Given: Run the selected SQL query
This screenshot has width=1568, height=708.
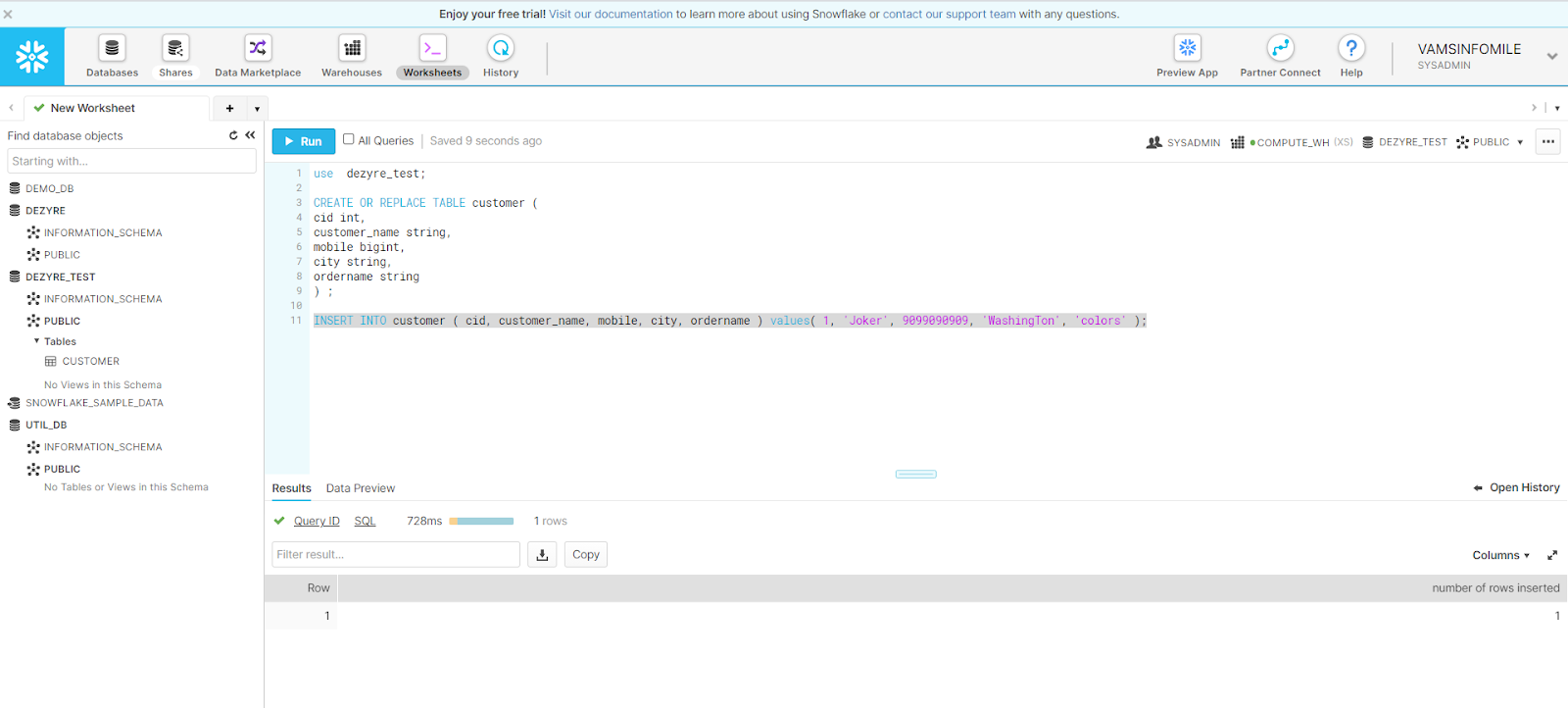Looking at the screenshot, I should click(303, 141).
